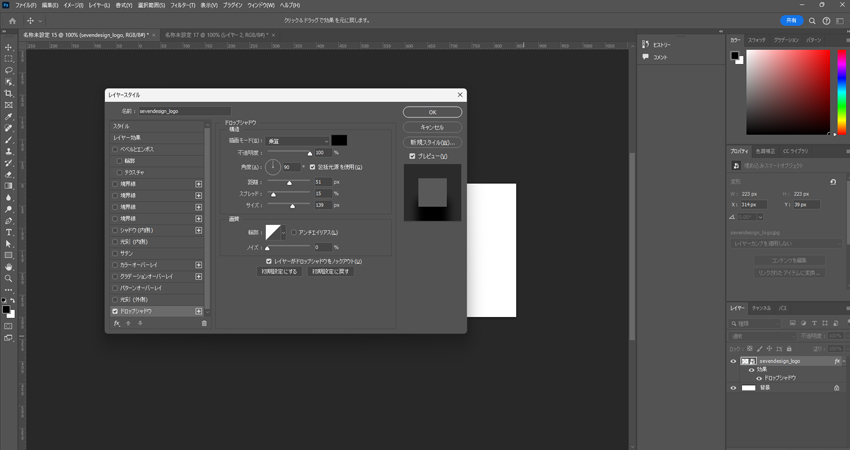Screen dimensions: 850x450
Task: Click the 不透明度 opacity slider in dialog
Action: coord(289,153)
